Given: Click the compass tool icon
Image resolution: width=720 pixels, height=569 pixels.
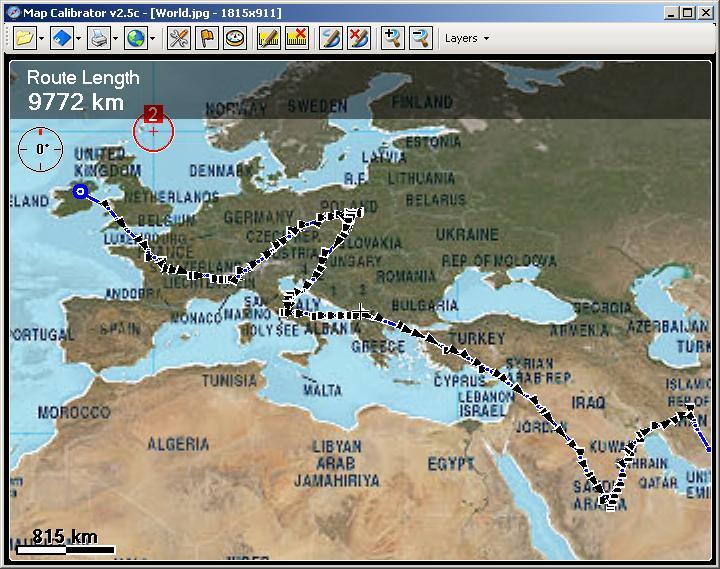Looking at the screenshot, I should 235,38.
